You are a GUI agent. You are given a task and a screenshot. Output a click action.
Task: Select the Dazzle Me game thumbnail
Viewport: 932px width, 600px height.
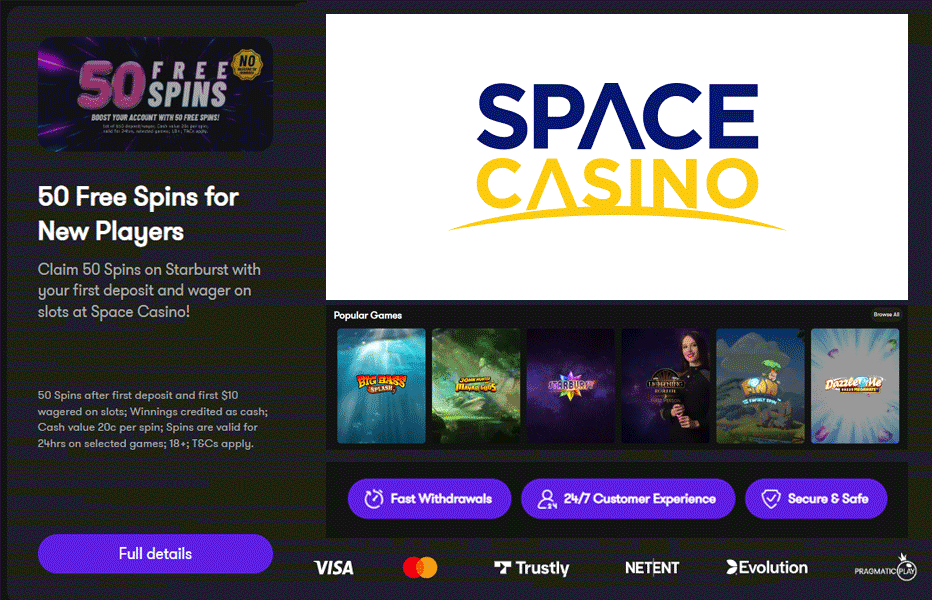[855, 386]
